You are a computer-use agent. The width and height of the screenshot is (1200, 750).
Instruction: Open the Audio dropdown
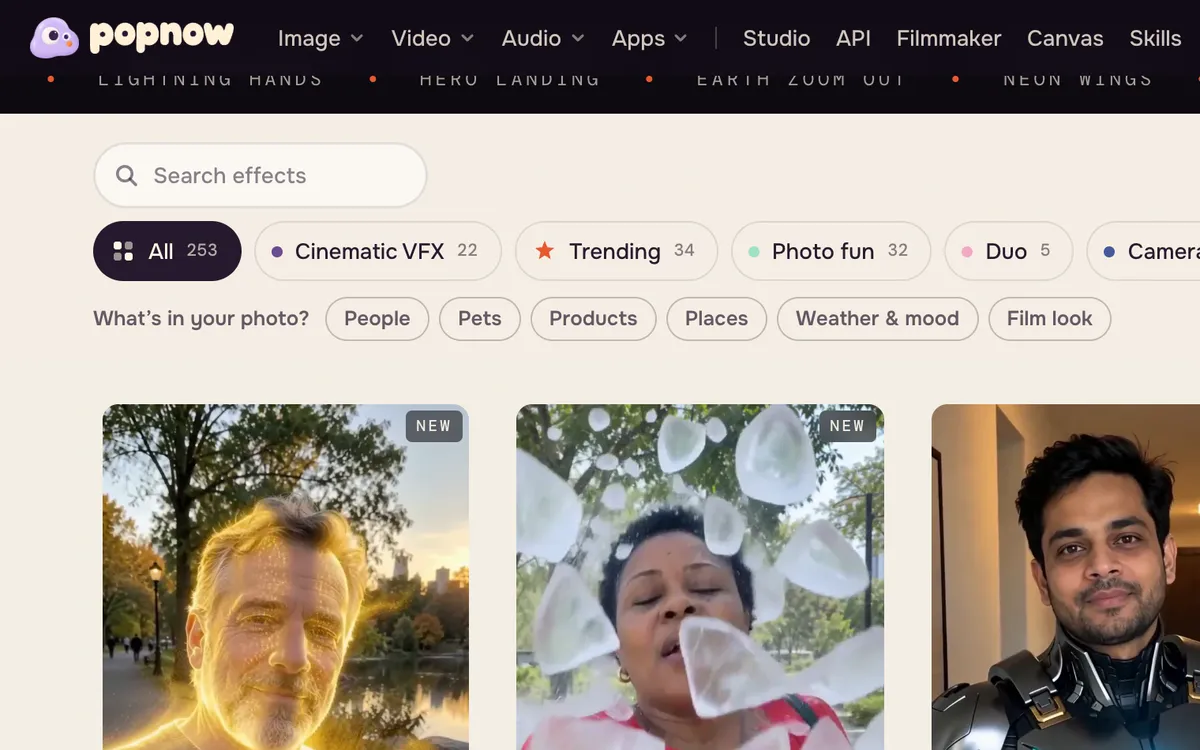543,39
